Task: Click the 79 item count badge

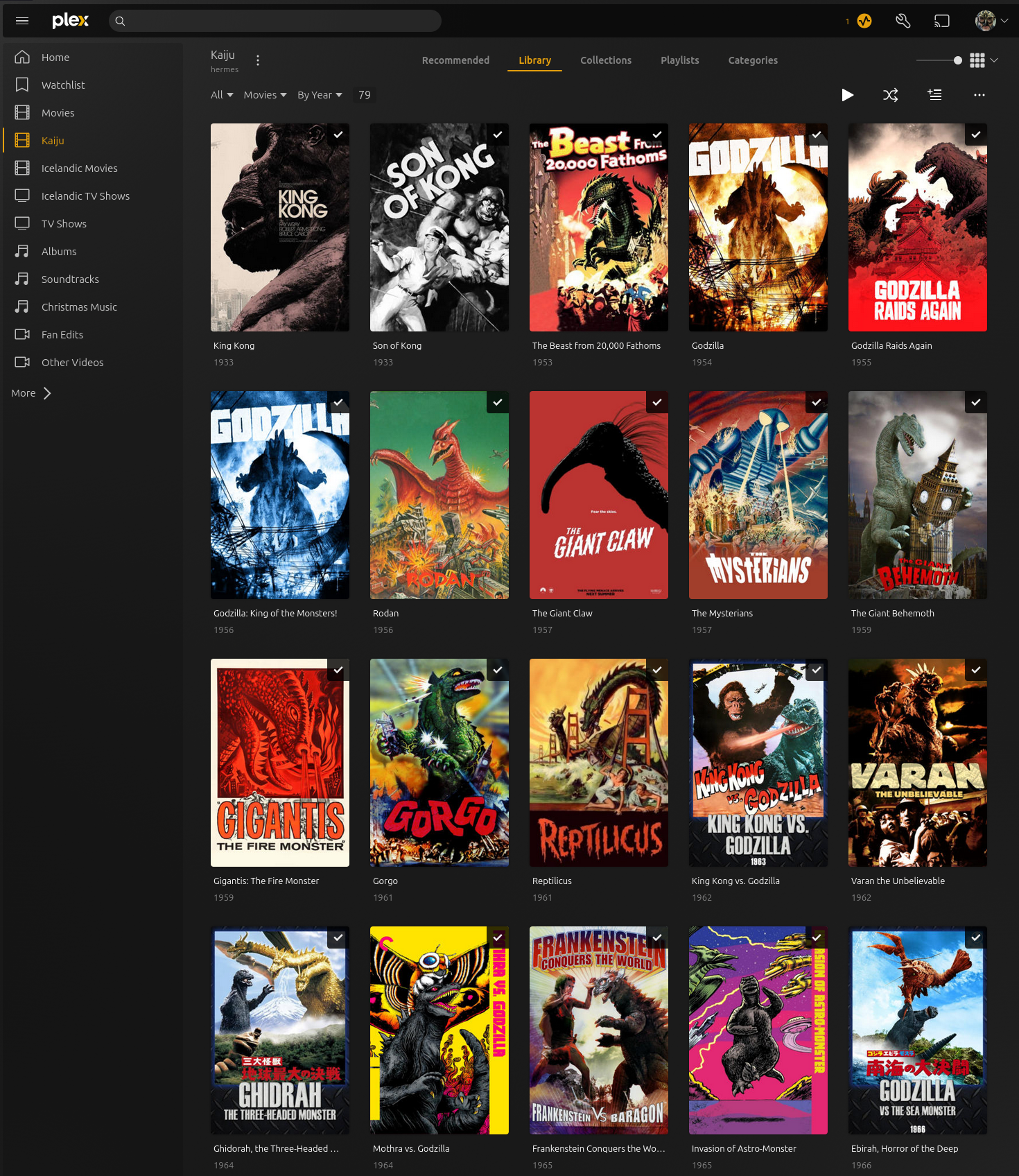Action: pyautogui.click(x=365, y=95)
